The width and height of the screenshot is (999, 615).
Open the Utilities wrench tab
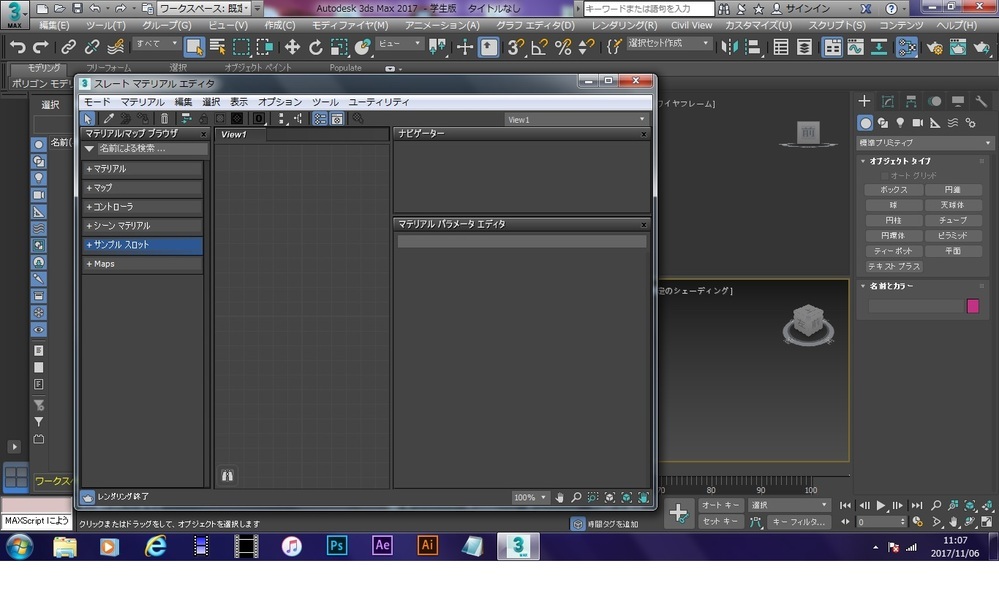979,101
